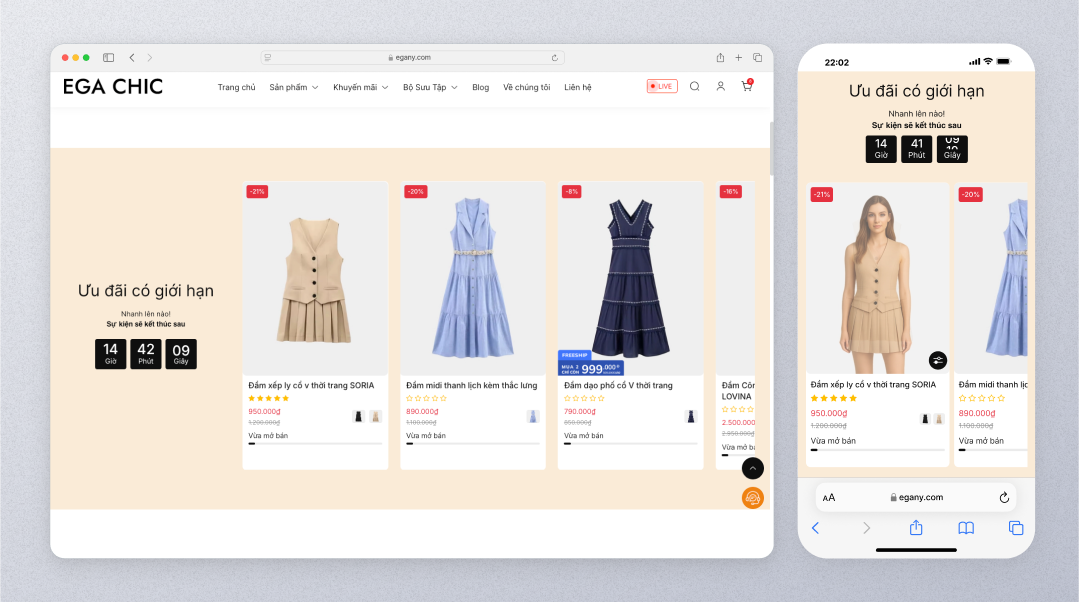1079x603 pixels.
Task: Go to Trang chủ menu item
Action: [236, 88]
